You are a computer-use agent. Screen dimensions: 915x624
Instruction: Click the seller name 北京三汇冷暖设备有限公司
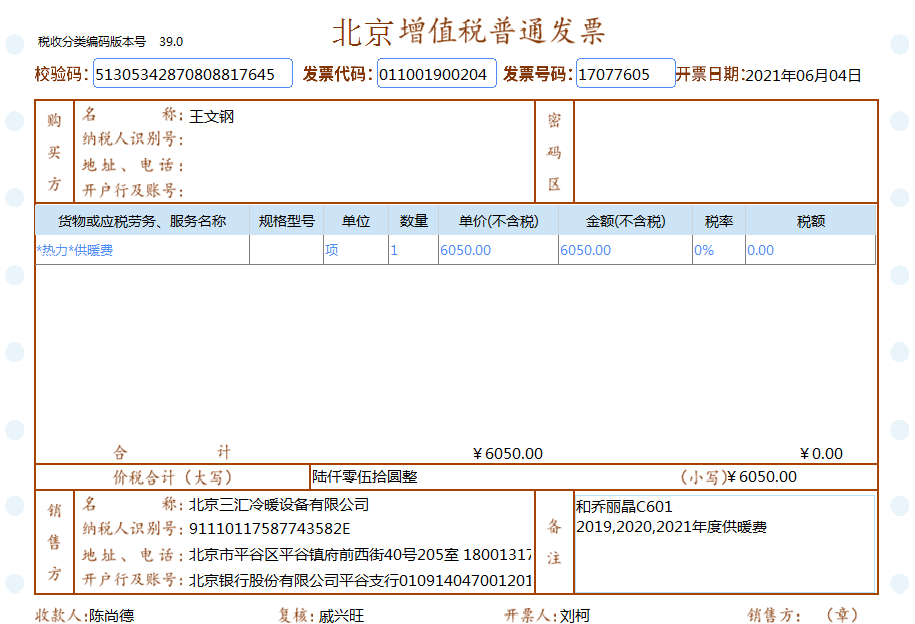279,505
